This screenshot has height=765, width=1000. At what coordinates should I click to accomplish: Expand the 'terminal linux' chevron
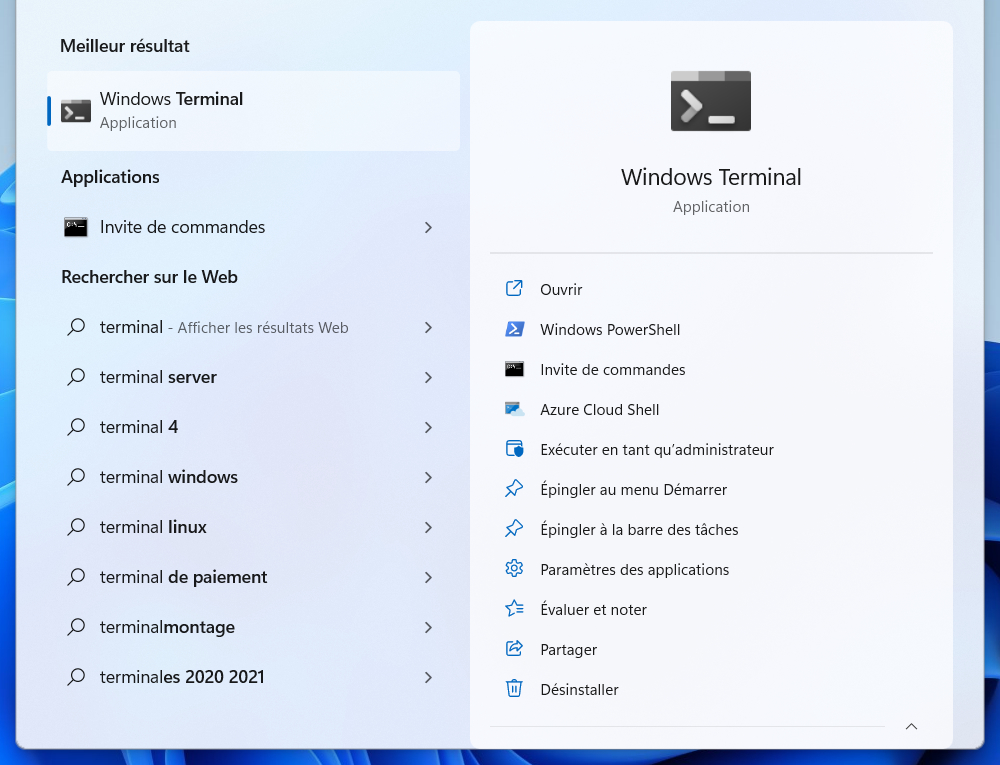(x=429, y=527)
